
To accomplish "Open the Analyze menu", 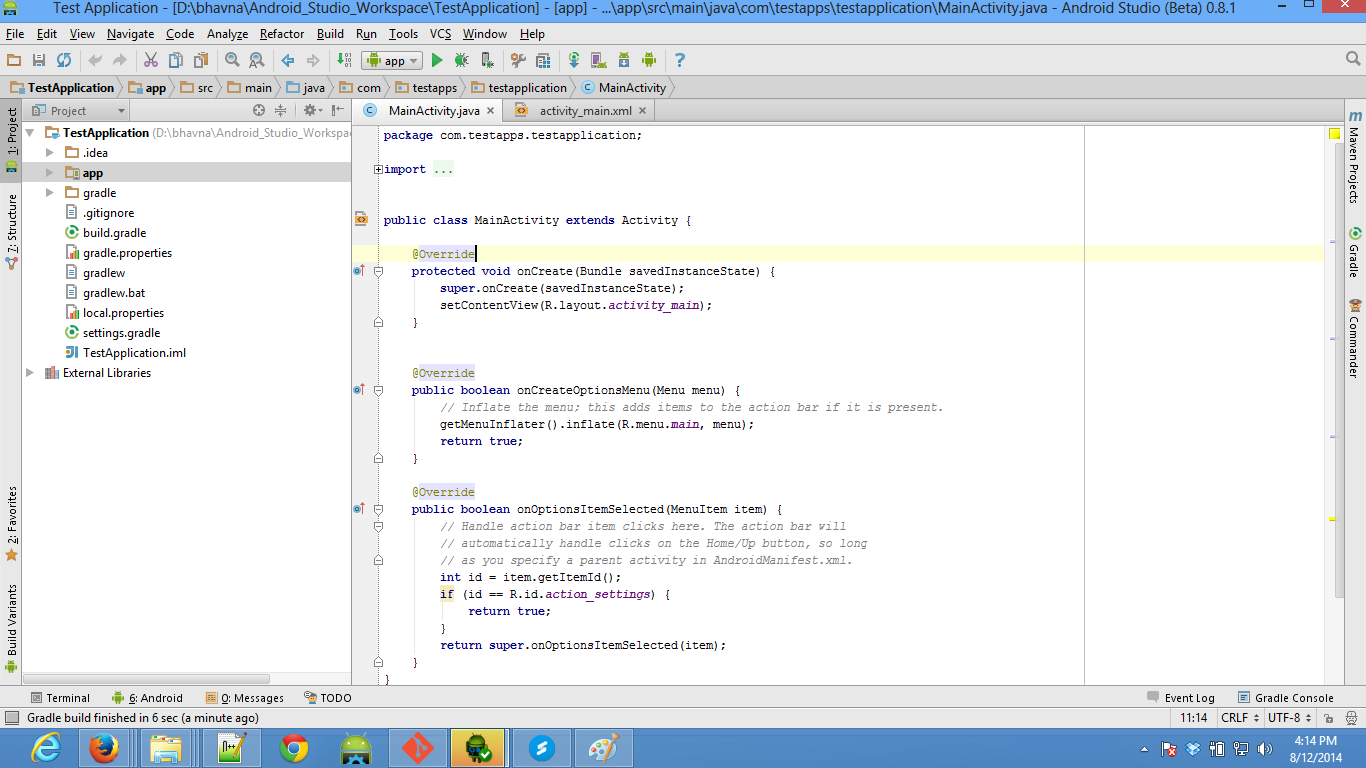I will (x=227, y=34).
